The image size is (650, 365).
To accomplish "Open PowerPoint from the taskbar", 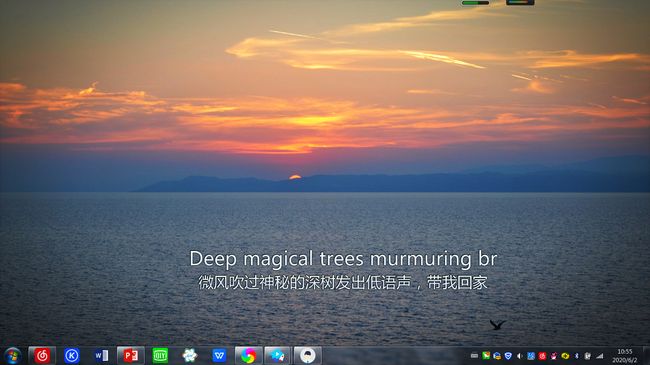I will coord(131,355).
